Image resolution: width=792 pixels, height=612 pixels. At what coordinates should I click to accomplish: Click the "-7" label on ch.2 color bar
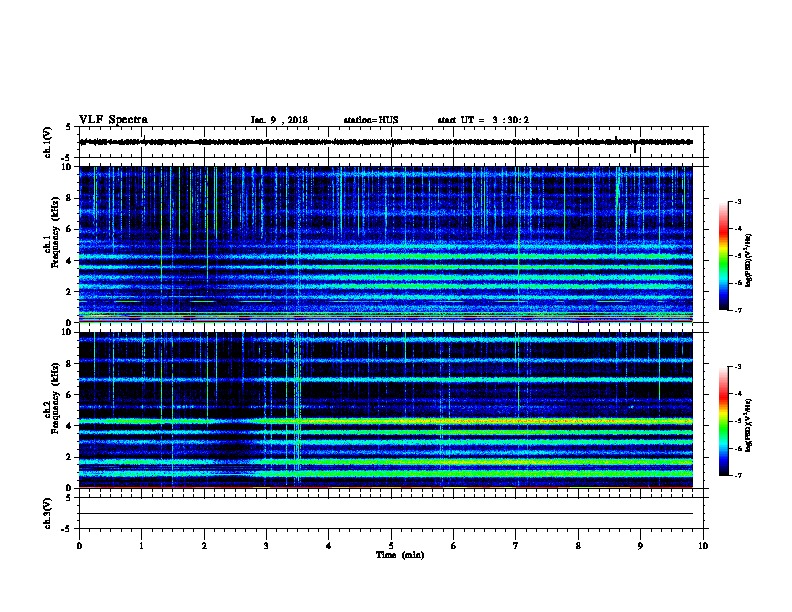[x=737, y=475]
